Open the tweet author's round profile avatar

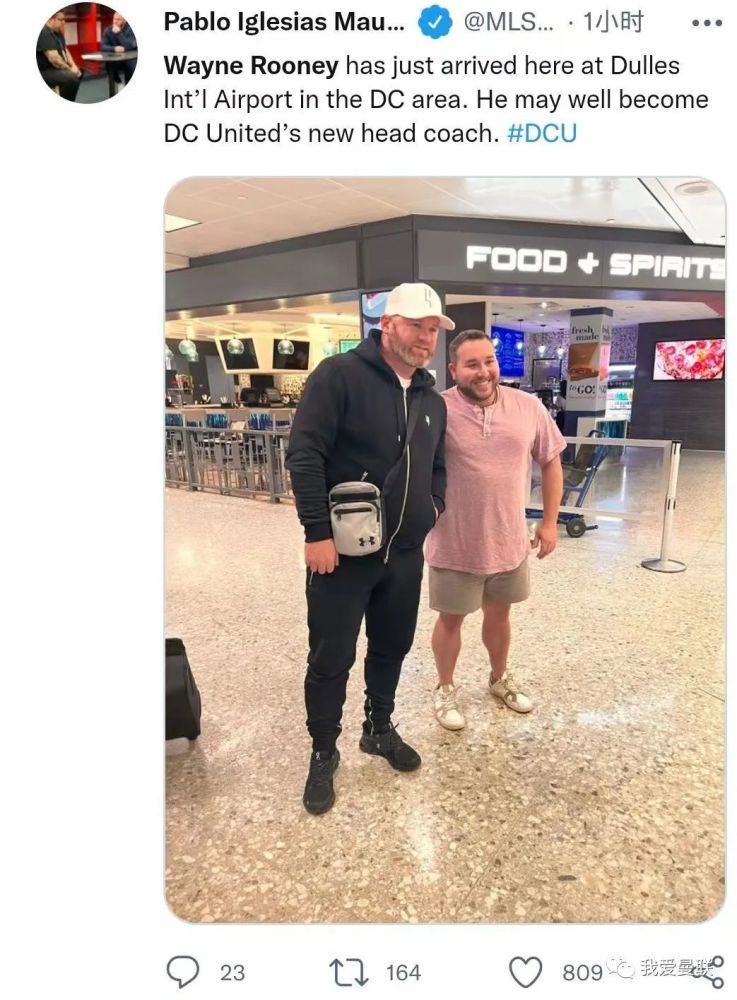tap(87, 54)
